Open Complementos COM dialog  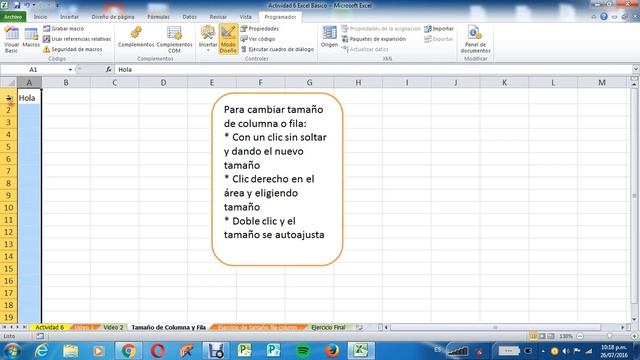(x=174, y=39)
